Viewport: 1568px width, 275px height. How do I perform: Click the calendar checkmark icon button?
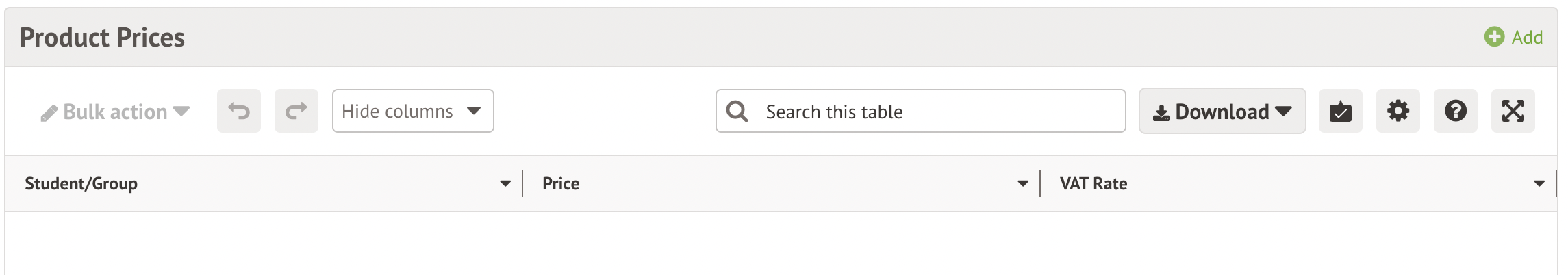[1340, 111]
